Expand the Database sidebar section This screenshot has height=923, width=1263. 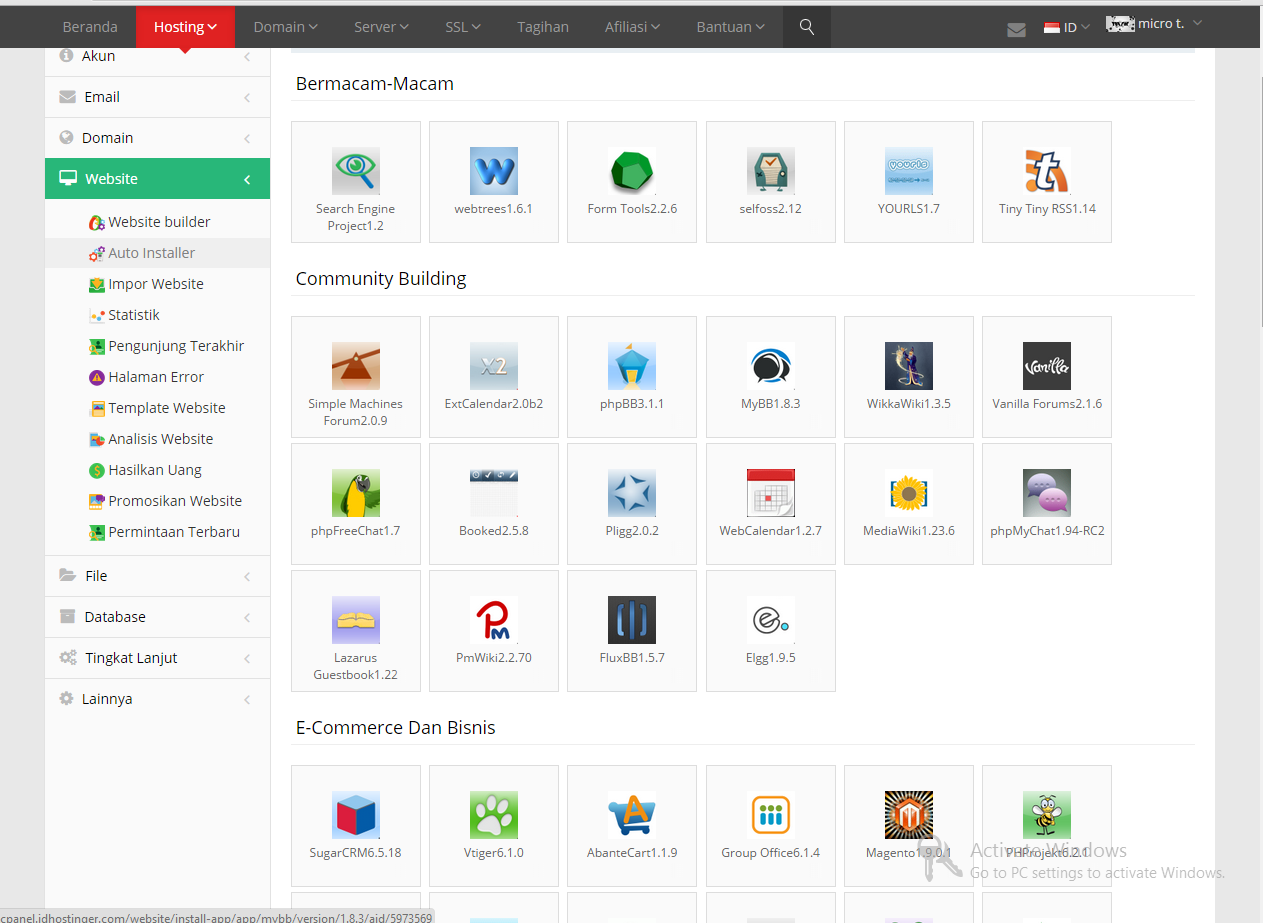(x=157, y=617)
